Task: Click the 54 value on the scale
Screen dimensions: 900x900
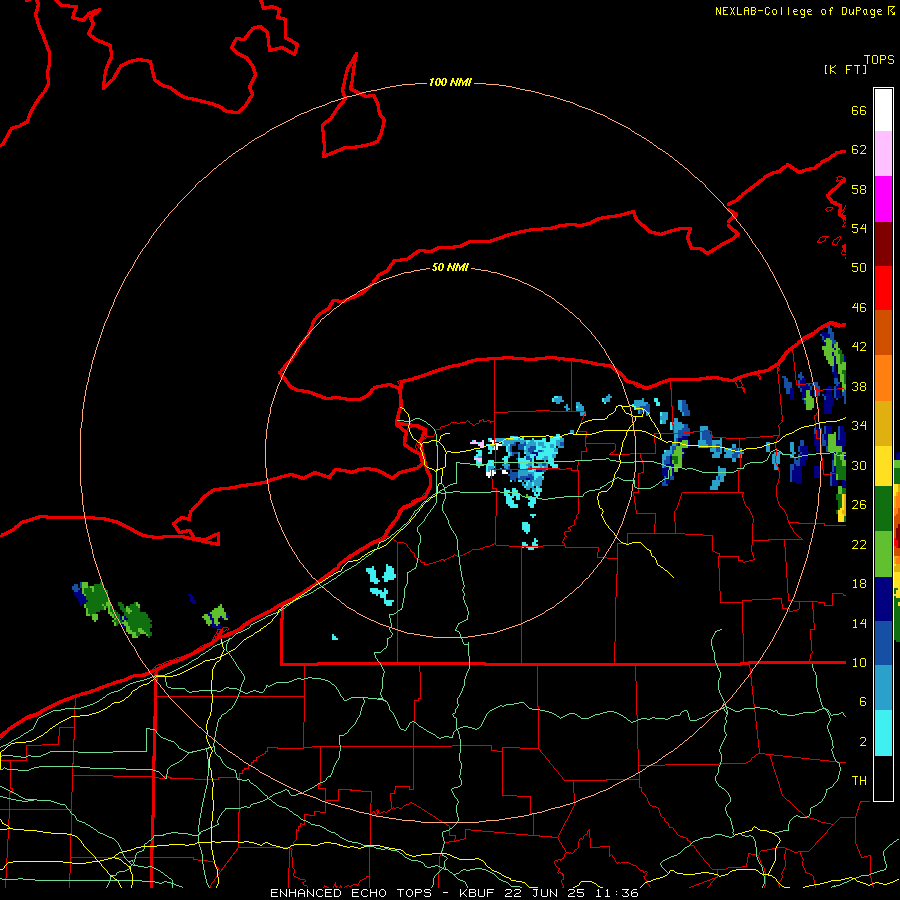Action: coord(859,228)
